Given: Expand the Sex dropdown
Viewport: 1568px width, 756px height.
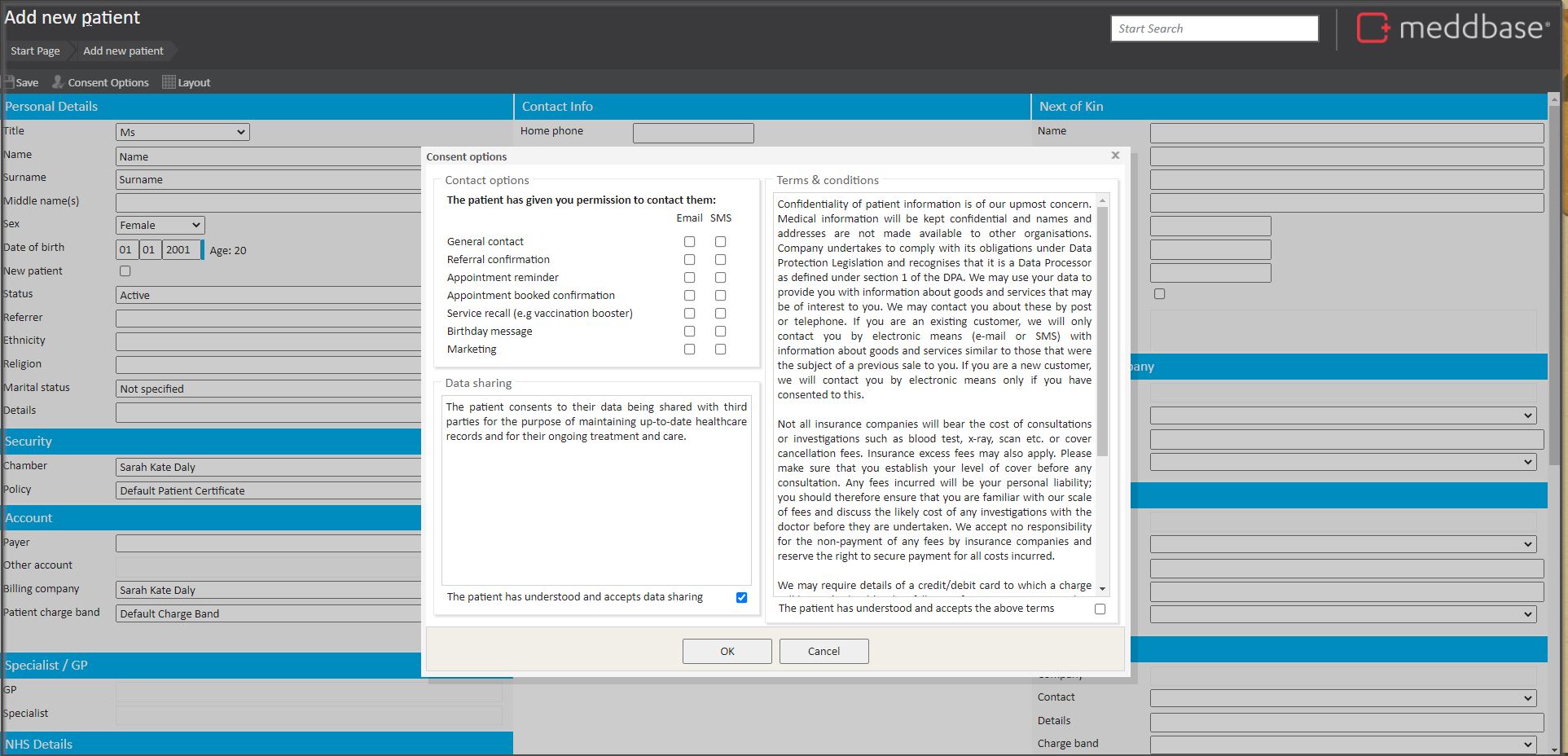Looking at the screenshot, I should pos(160,225).
